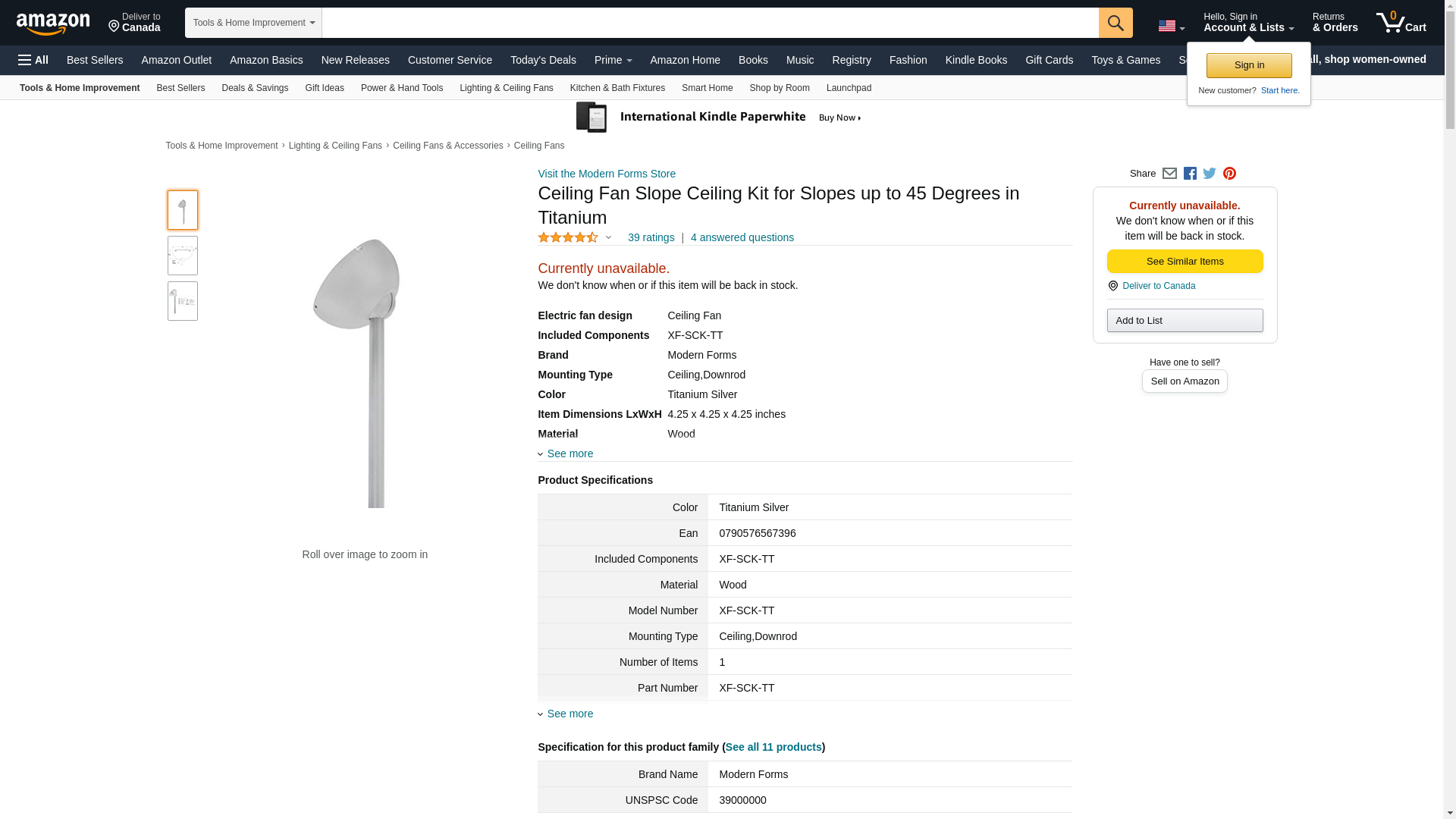The height and width of the screenshot is (819, 1456).
Task: Go to Amazon home logo
Action: tap(53, 24)
